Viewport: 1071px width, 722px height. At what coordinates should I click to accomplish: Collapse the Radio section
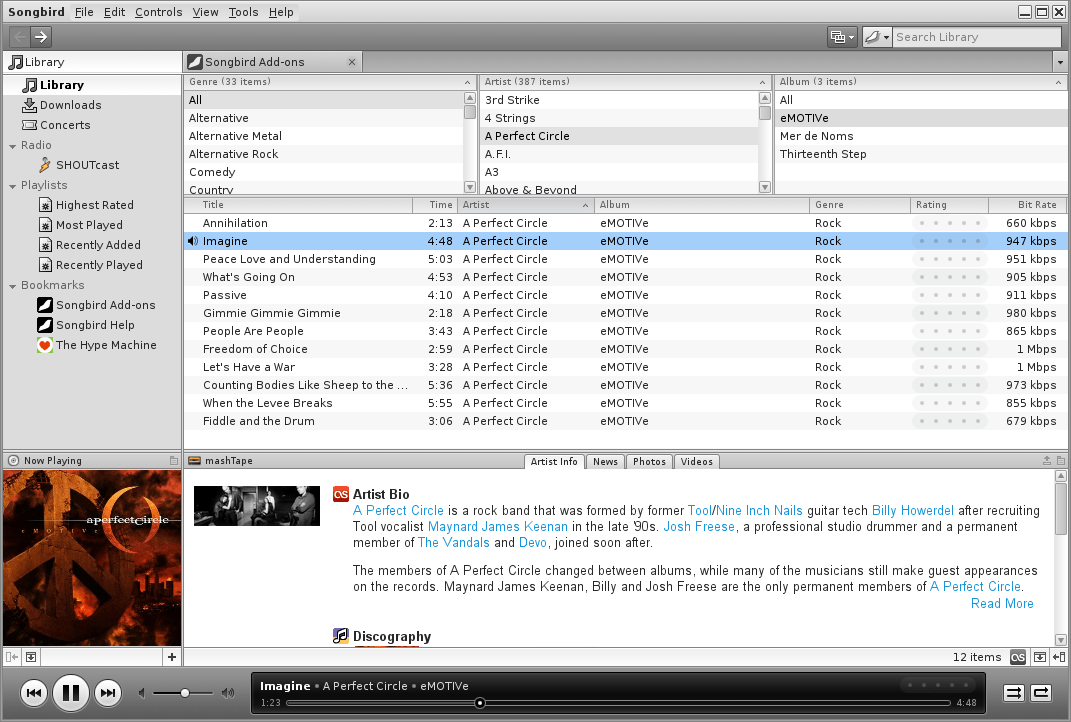tap(12, 146)
